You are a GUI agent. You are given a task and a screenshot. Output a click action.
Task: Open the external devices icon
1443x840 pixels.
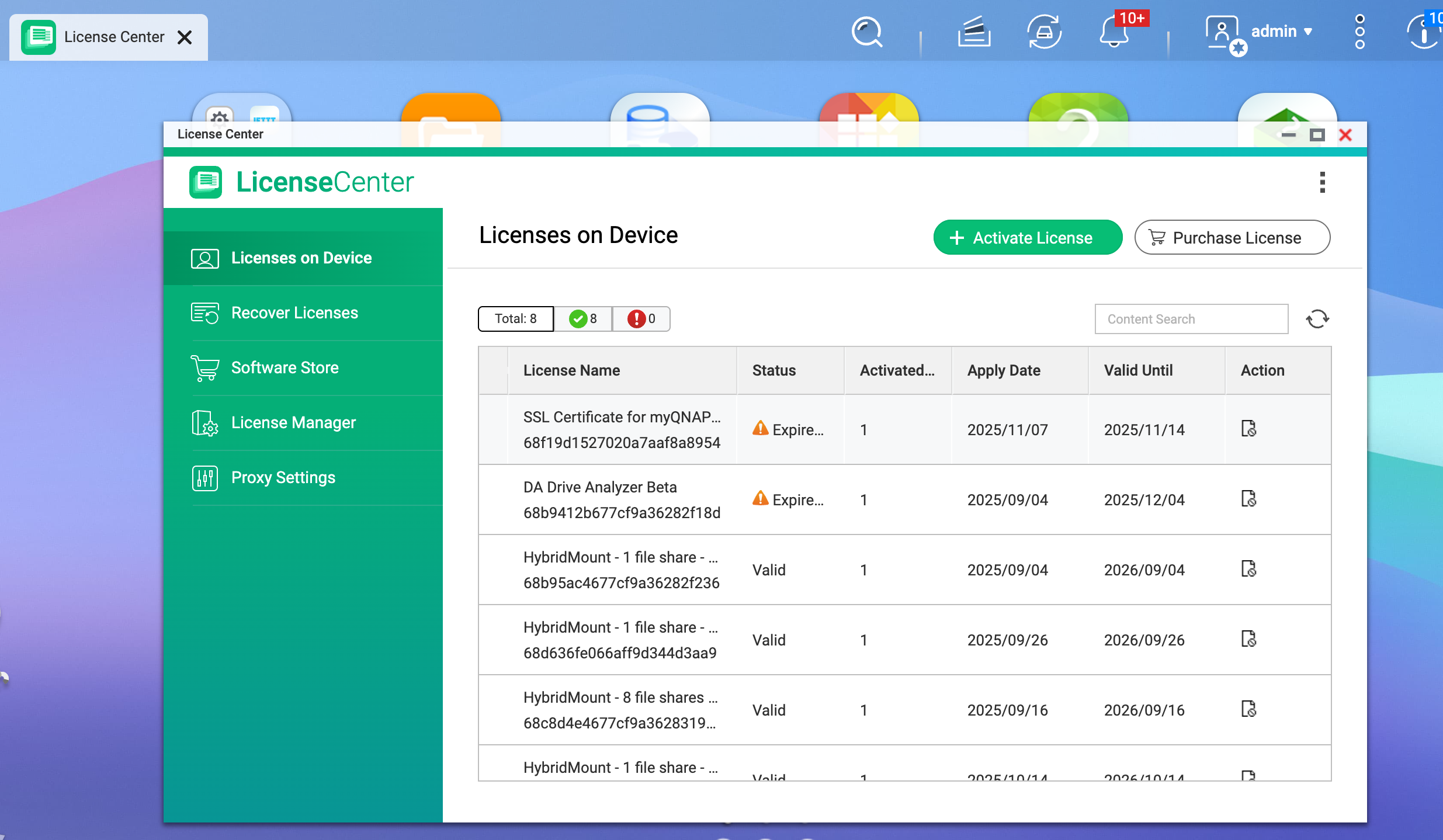pyautogui.click(x=1044, y=32)
